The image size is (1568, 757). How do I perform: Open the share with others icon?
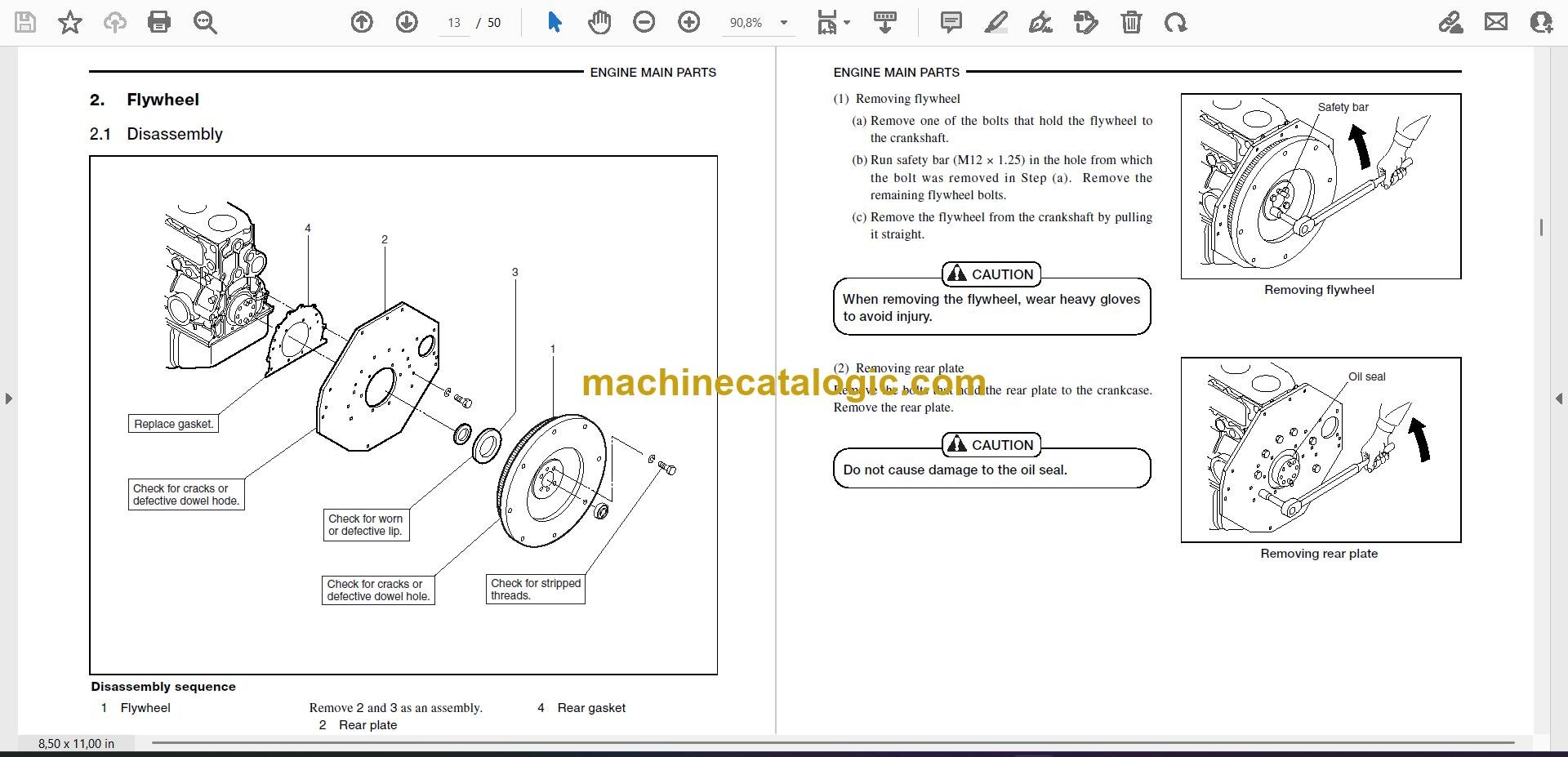(1541, 22)
